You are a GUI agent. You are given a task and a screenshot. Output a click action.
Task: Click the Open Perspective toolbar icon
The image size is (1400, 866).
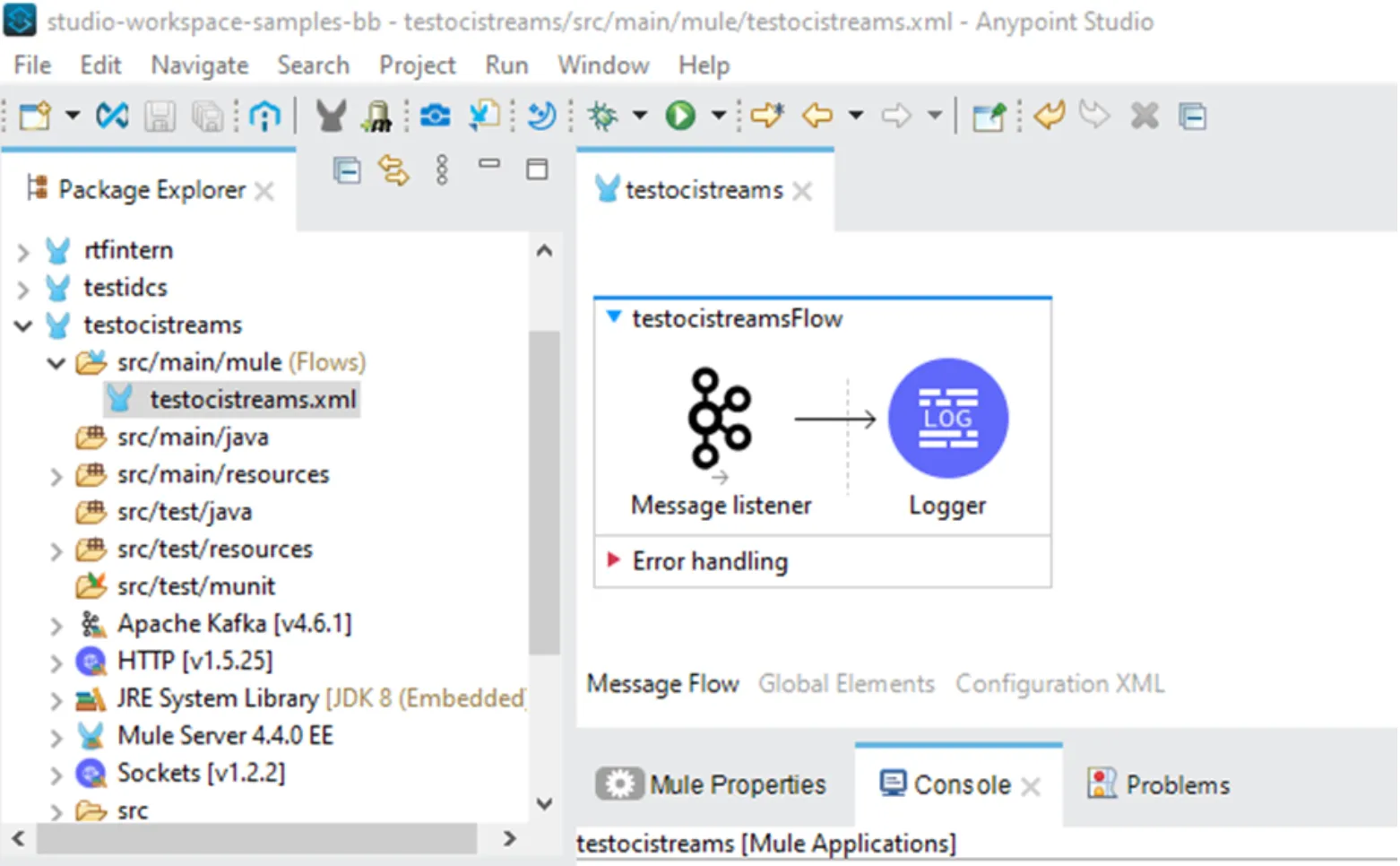[x=990, y=116]
